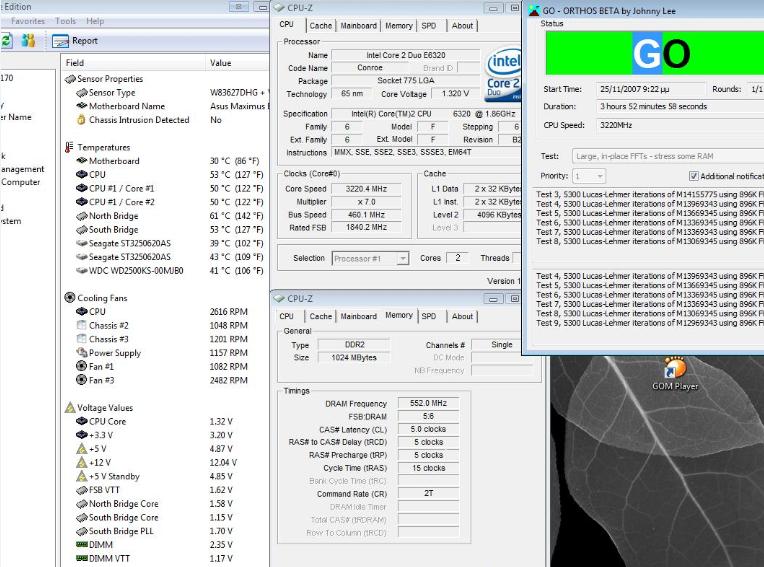Click the Temperatures thermometer icon
Screen dimensions: 764x567
(x=69, y=147)
